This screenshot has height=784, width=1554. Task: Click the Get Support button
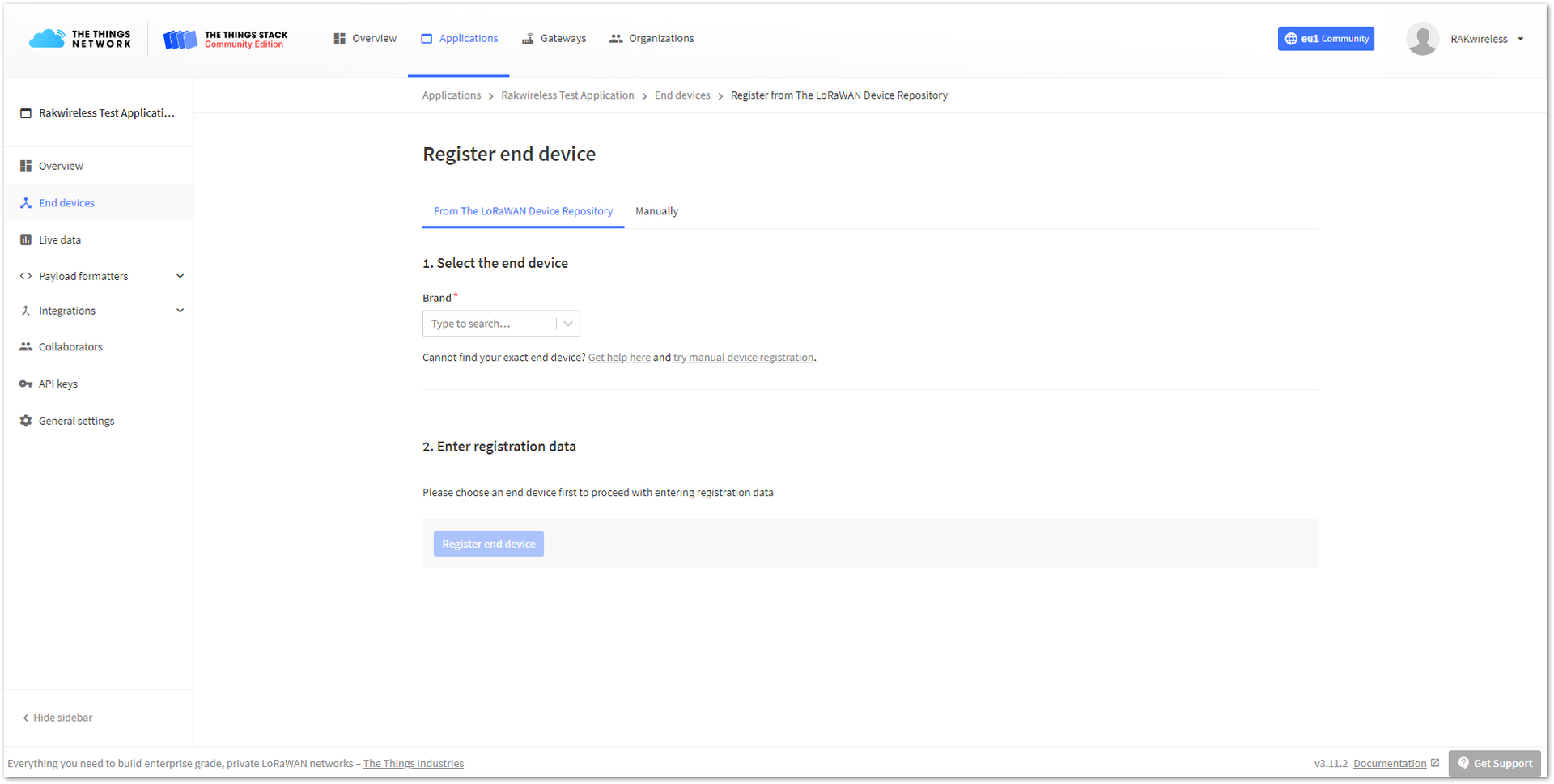click(1495, 763)
